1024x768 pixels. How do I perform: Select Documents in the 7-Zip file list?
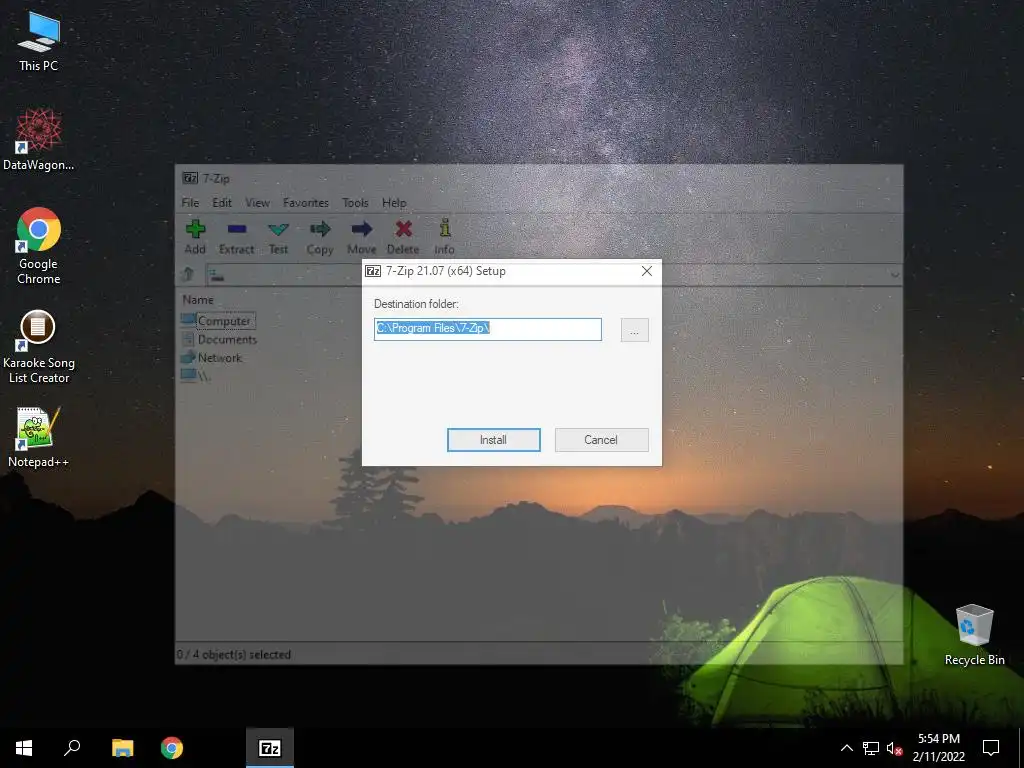pos(227,340)
